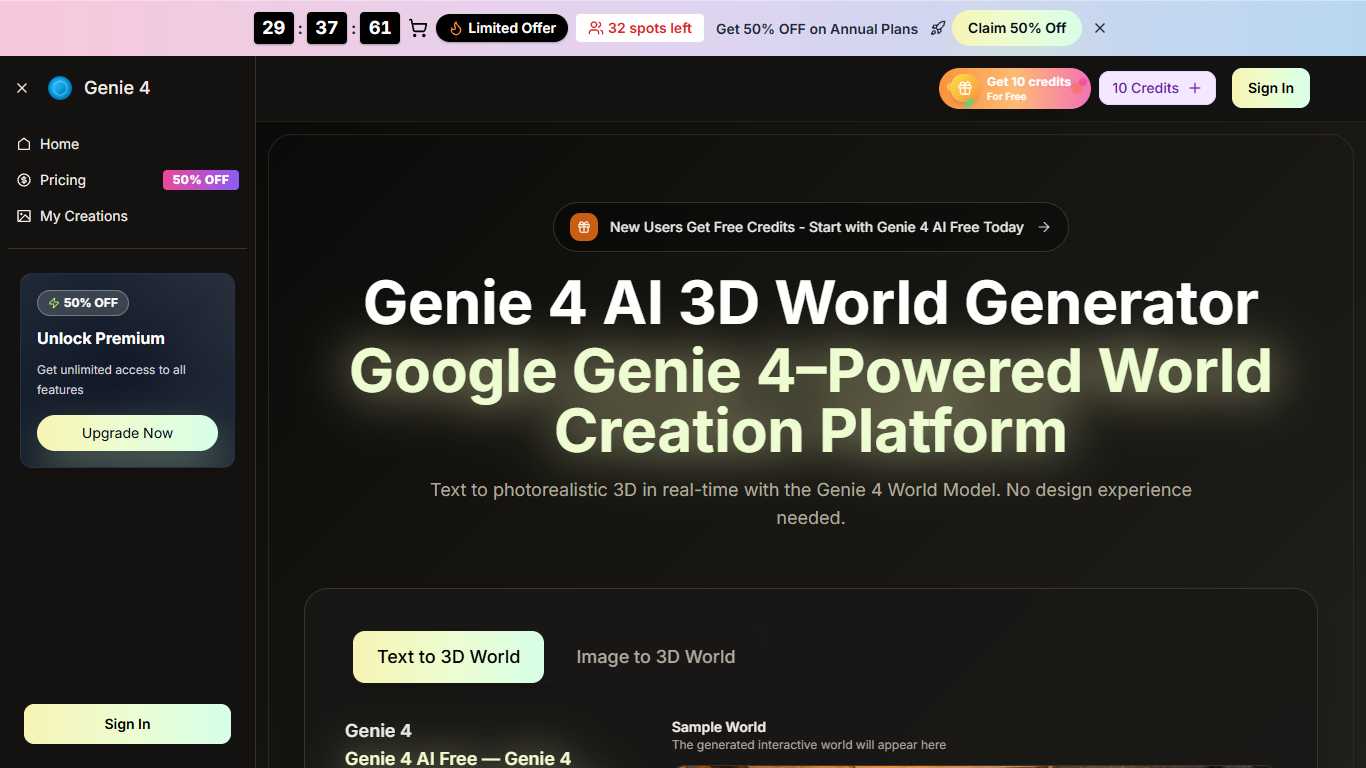This screenshot has height=768, width=1366.
Task: Click the dollar icon next to Pricing
Action: (22, 180)
